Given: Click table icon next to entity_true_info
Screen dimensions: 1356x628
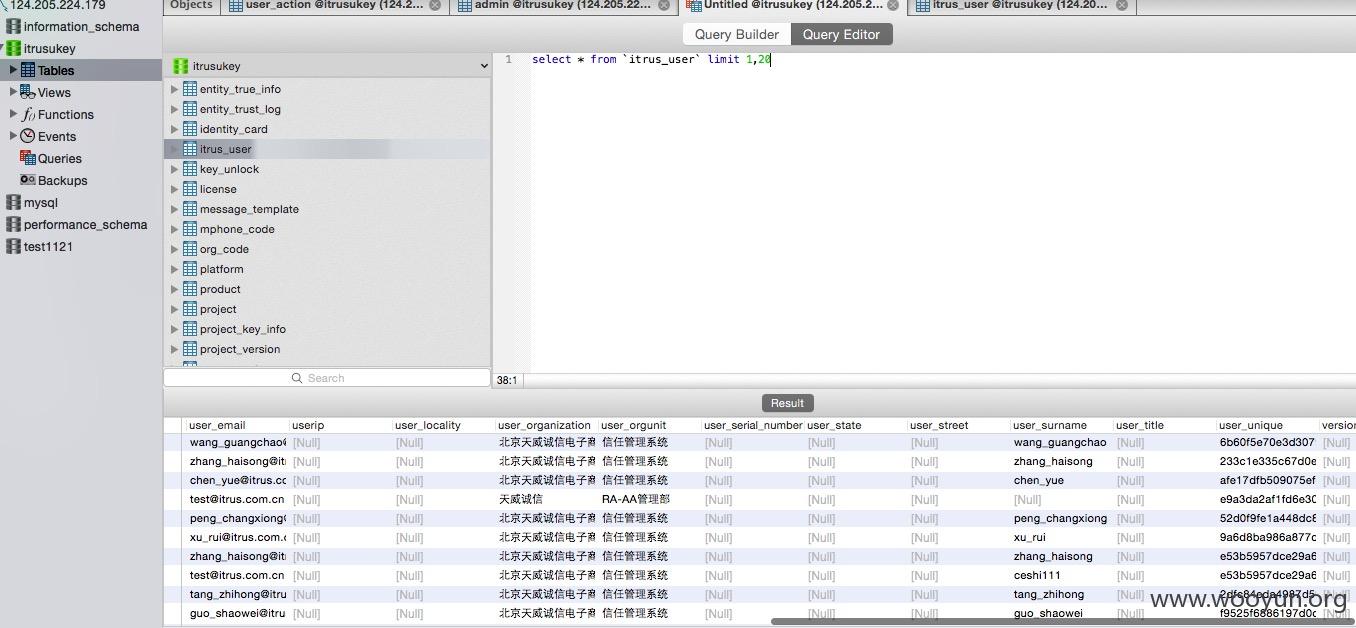Looking at the screenshot, I should click(190, 89).
